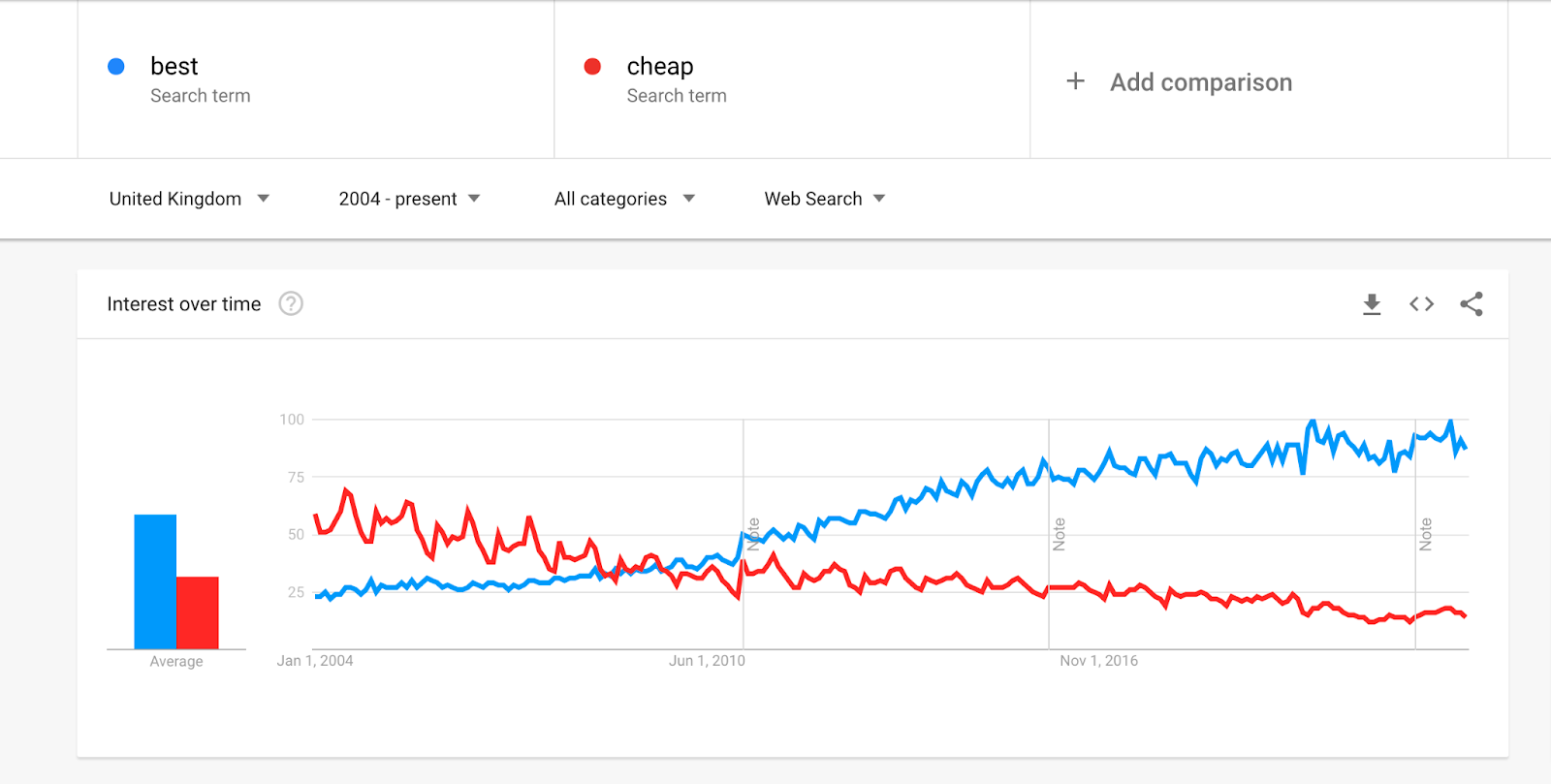Click the Interest over time heading
The height and width of the screenshot is (784, 1551).
[184, 304]
